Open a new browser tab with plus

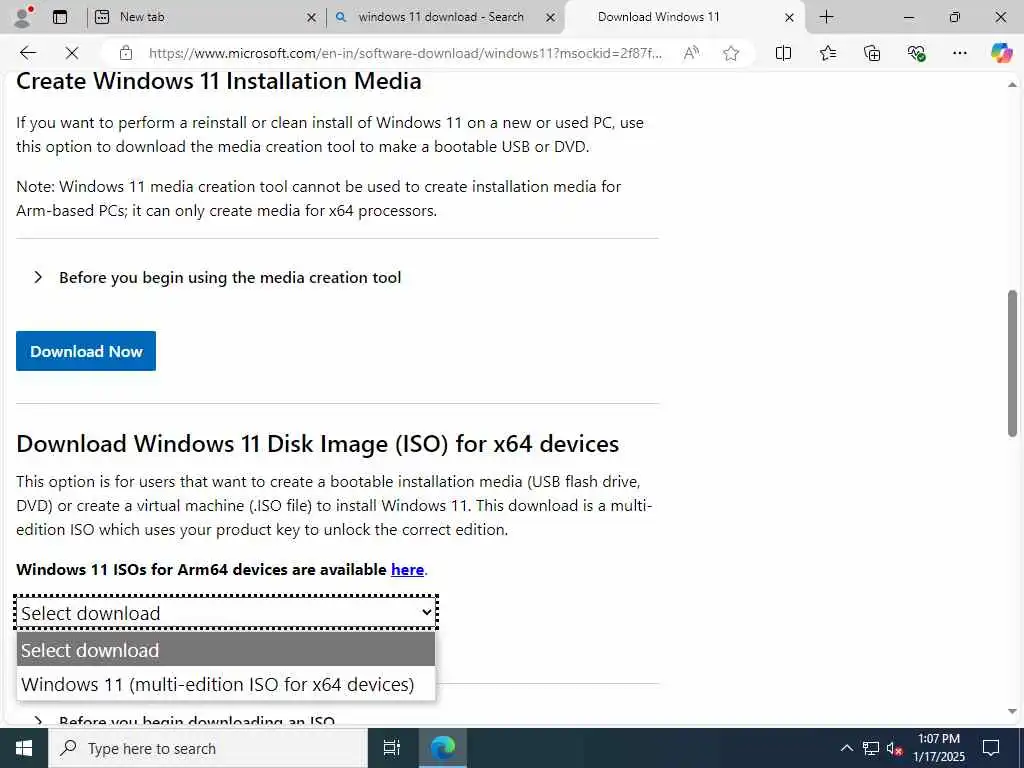(826, 17)
